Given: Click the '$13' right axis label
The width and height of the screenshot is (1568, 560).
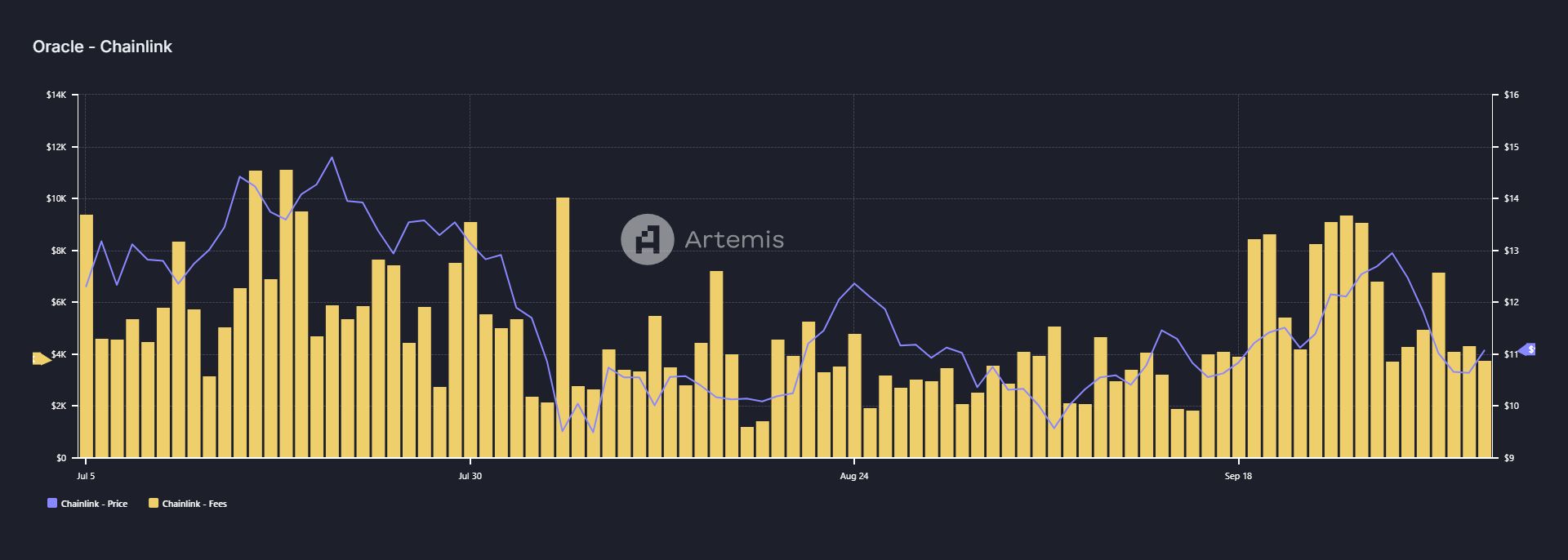Looking at the screenshot, I should point(1511,251).
